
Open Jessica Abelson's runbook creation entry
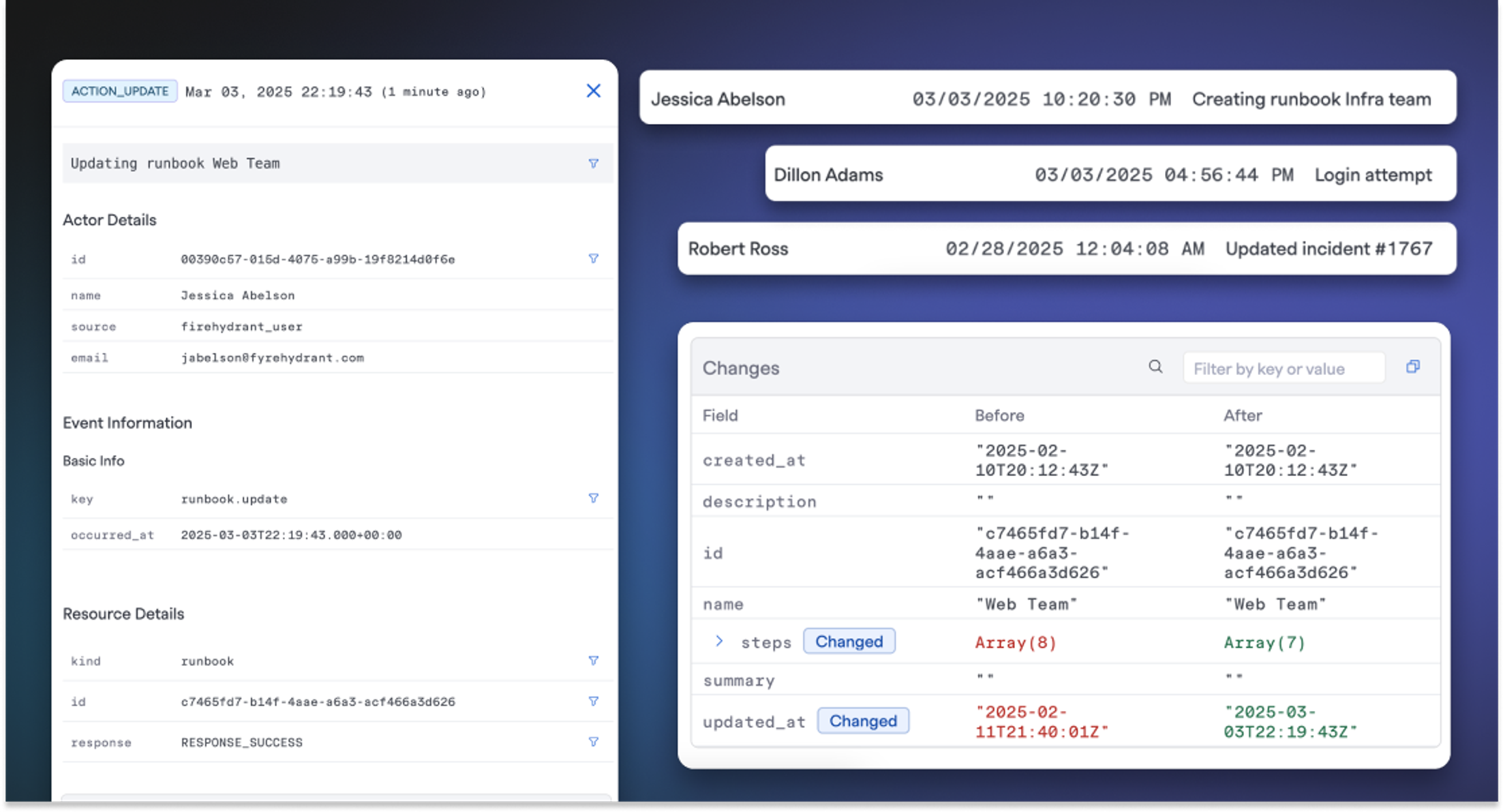1048,98
